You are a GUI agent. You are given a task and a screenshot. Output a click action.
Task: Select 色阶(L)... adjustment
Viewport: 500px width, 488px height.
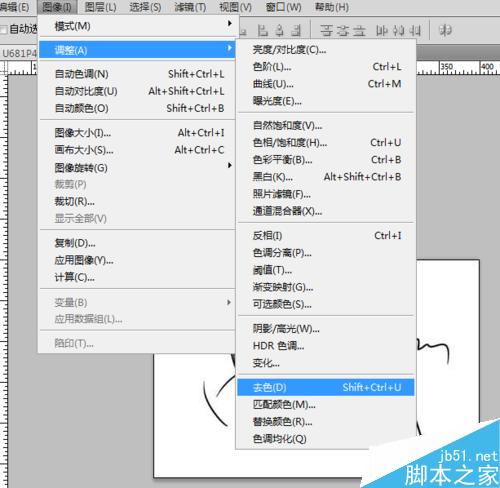326,67
